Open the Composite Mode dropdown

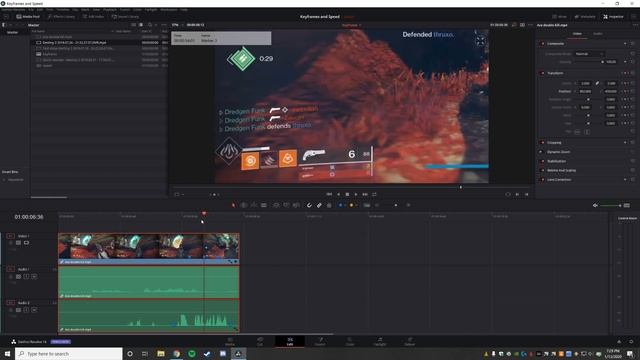tap(589, 53)
